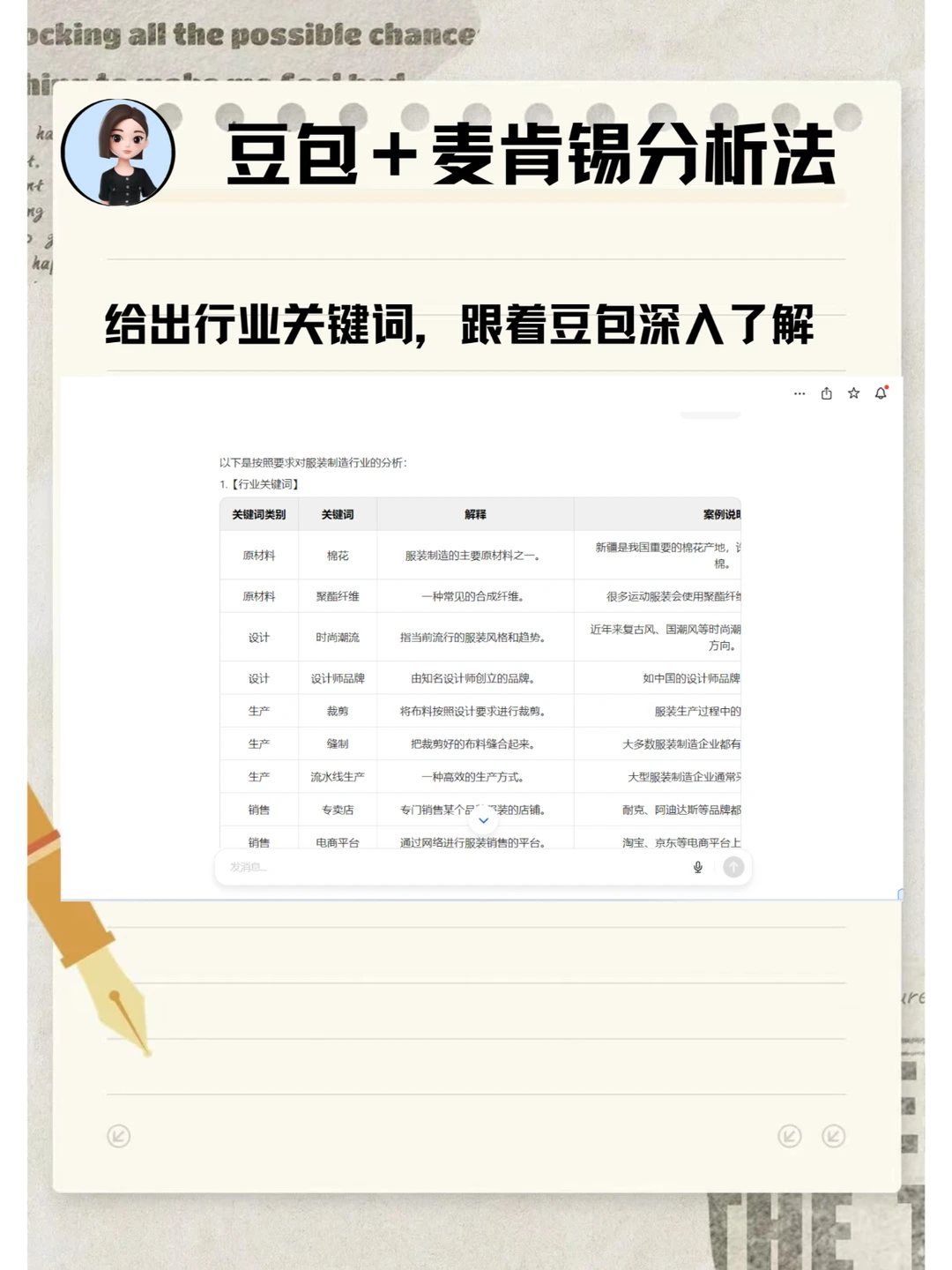952x1270 pixels.
Task: Click case text 服装生产过程中的
Action: pos(697,711)
